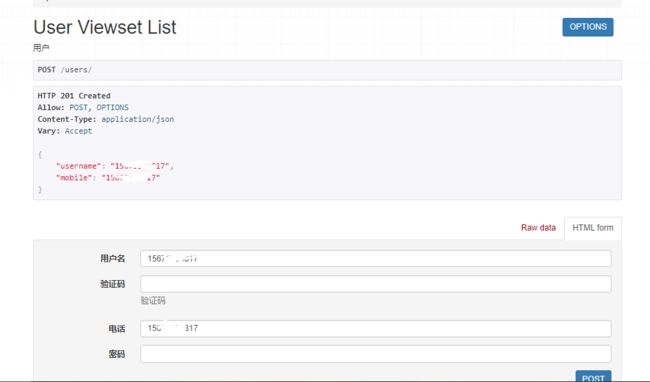Screen dimensions: 650x382
Task: Click the 密码 password input field
Action: 376,354
